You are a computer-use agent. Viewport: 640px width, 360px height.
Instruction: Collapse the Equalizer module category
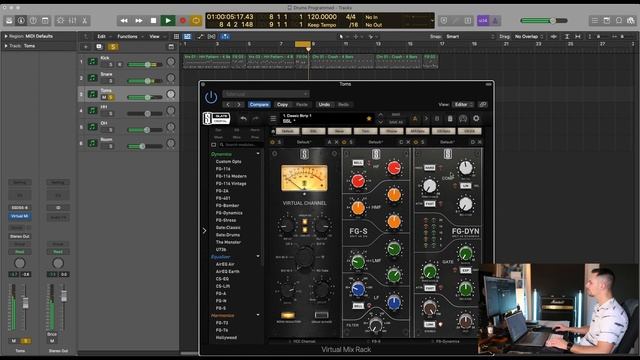(x=258, y=256)
